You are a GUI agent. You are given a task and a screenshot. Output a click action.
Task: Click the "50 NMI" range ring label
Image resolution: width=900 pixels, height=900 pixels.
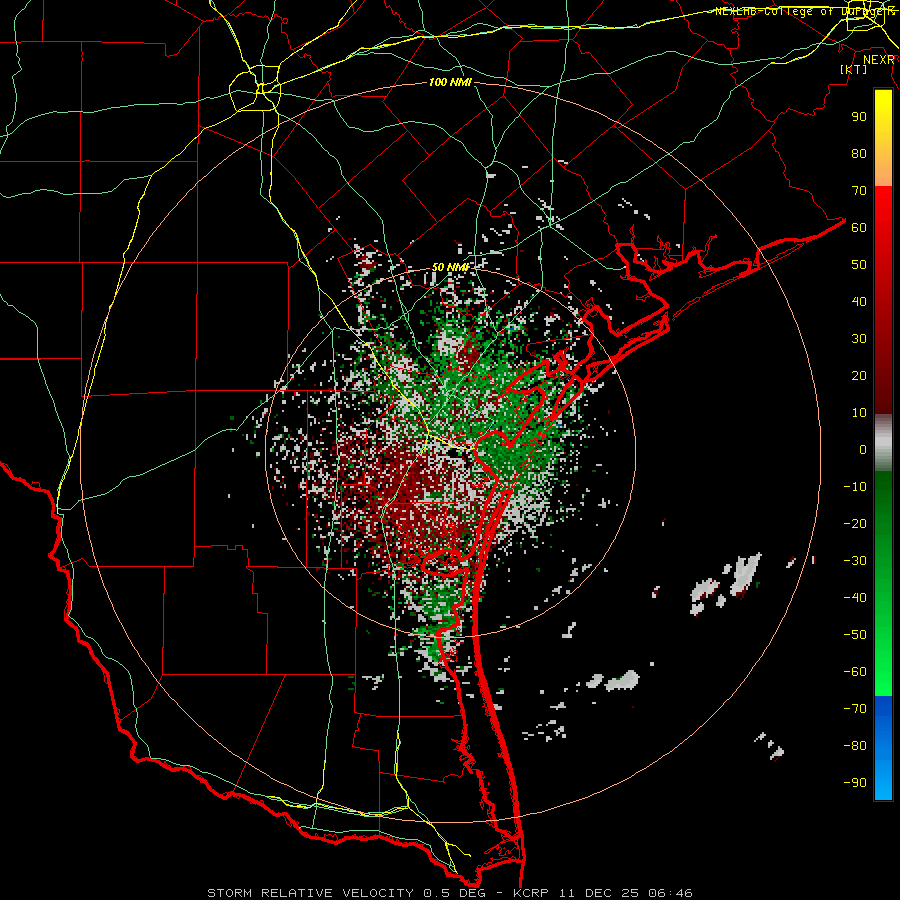pyautogui.click(x=451, y=267)
